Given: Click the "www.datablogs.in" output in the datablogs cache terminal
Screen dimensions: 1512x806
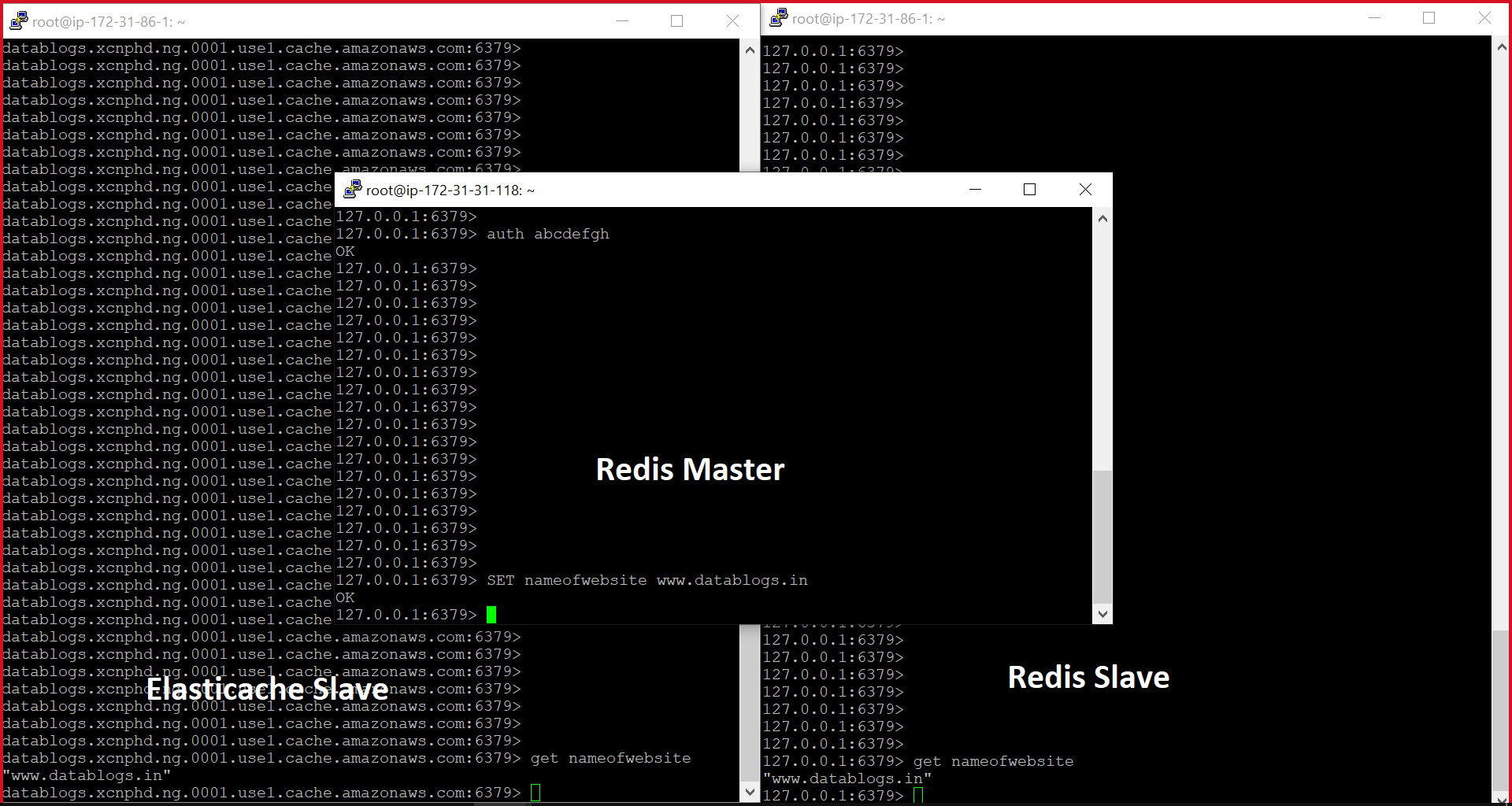Looking at the screenshot, I should pos(87,775).
